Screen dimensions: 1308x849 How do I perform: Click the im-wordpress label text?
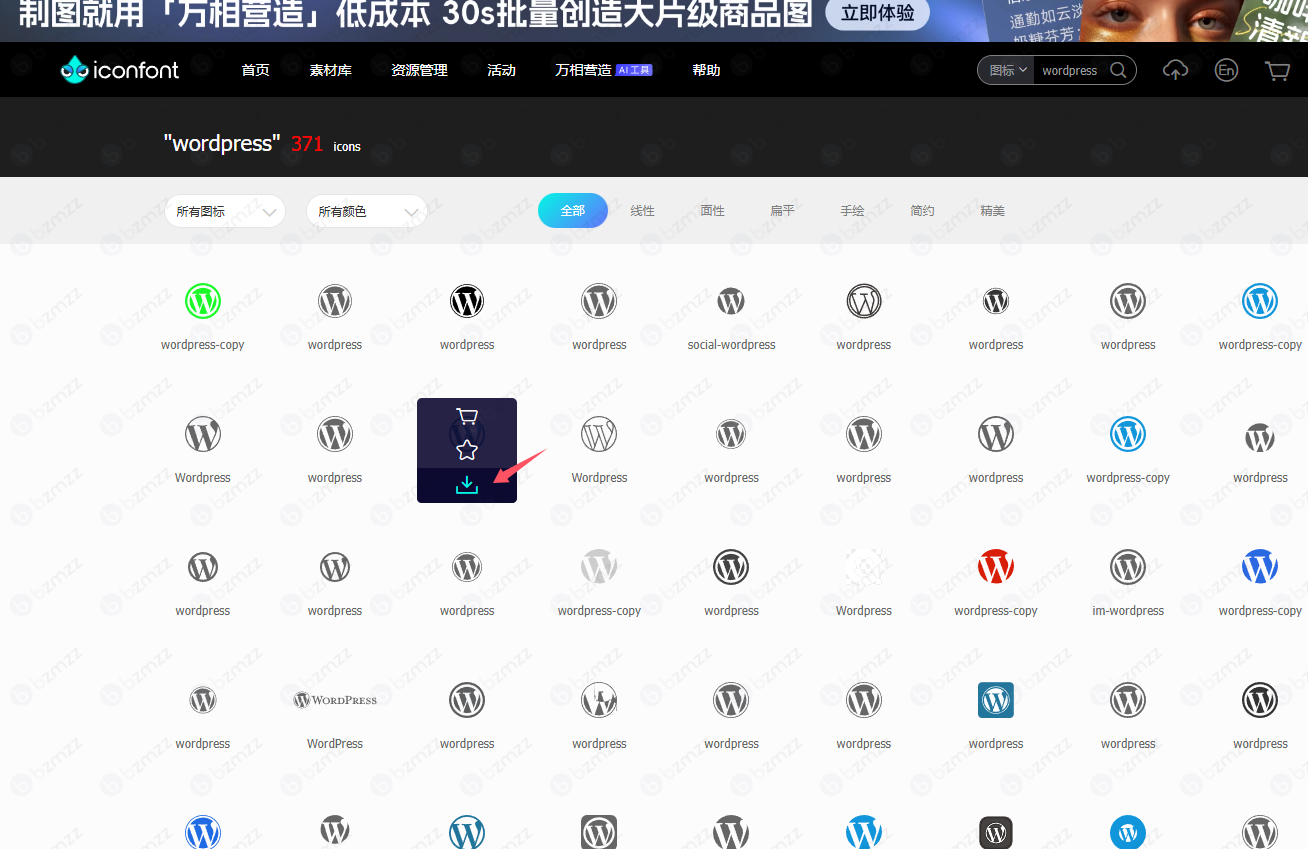point(1128,611)
